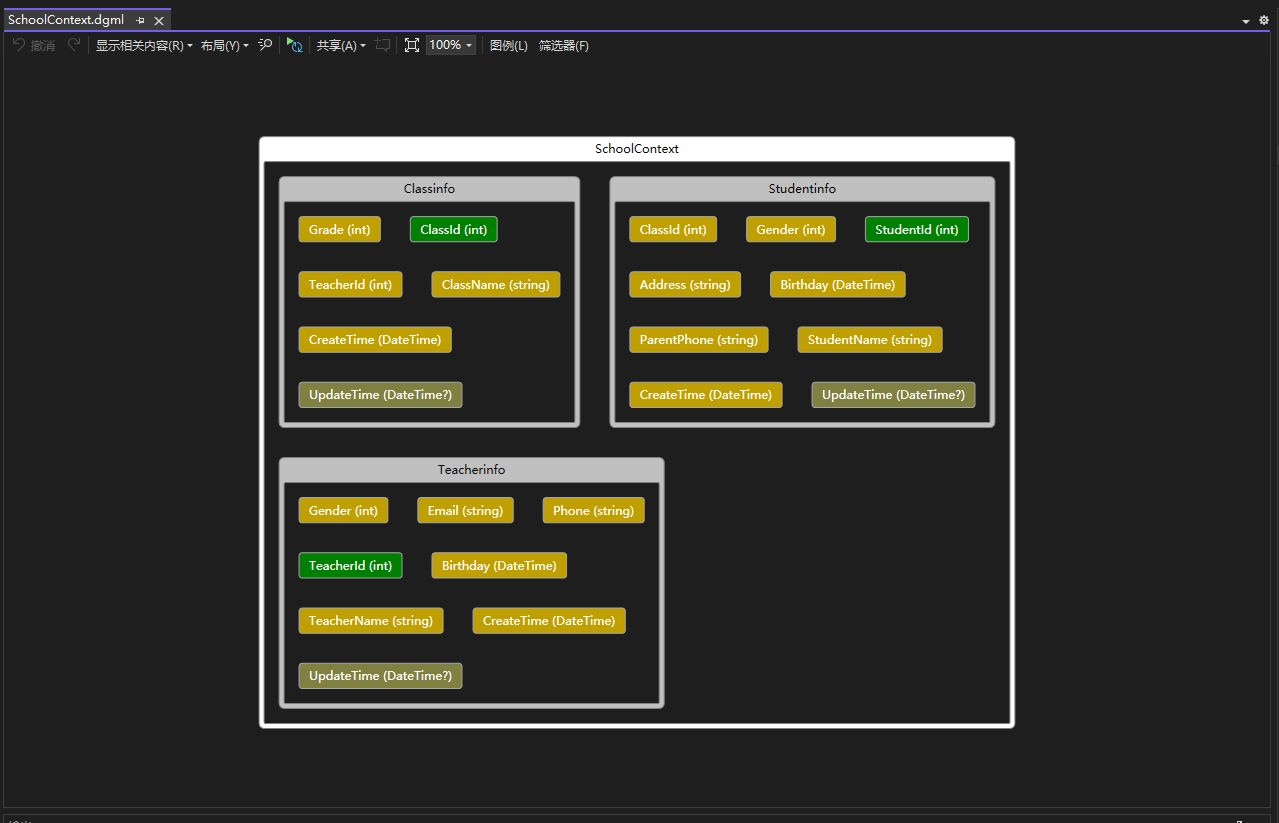Open the 布局(Y) layout dropdown
Viewport: 1279px width, 823px height.
point(225,45)
